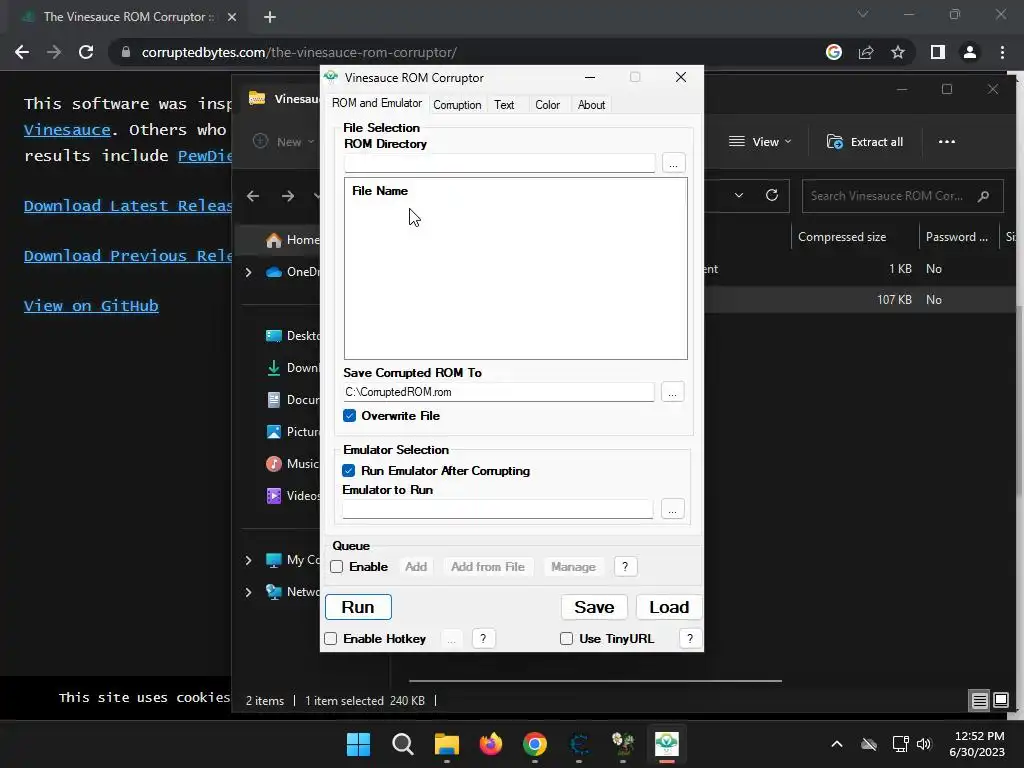Refresh the File Explorer folder
1024x768 pixels.
click(772, 195)
